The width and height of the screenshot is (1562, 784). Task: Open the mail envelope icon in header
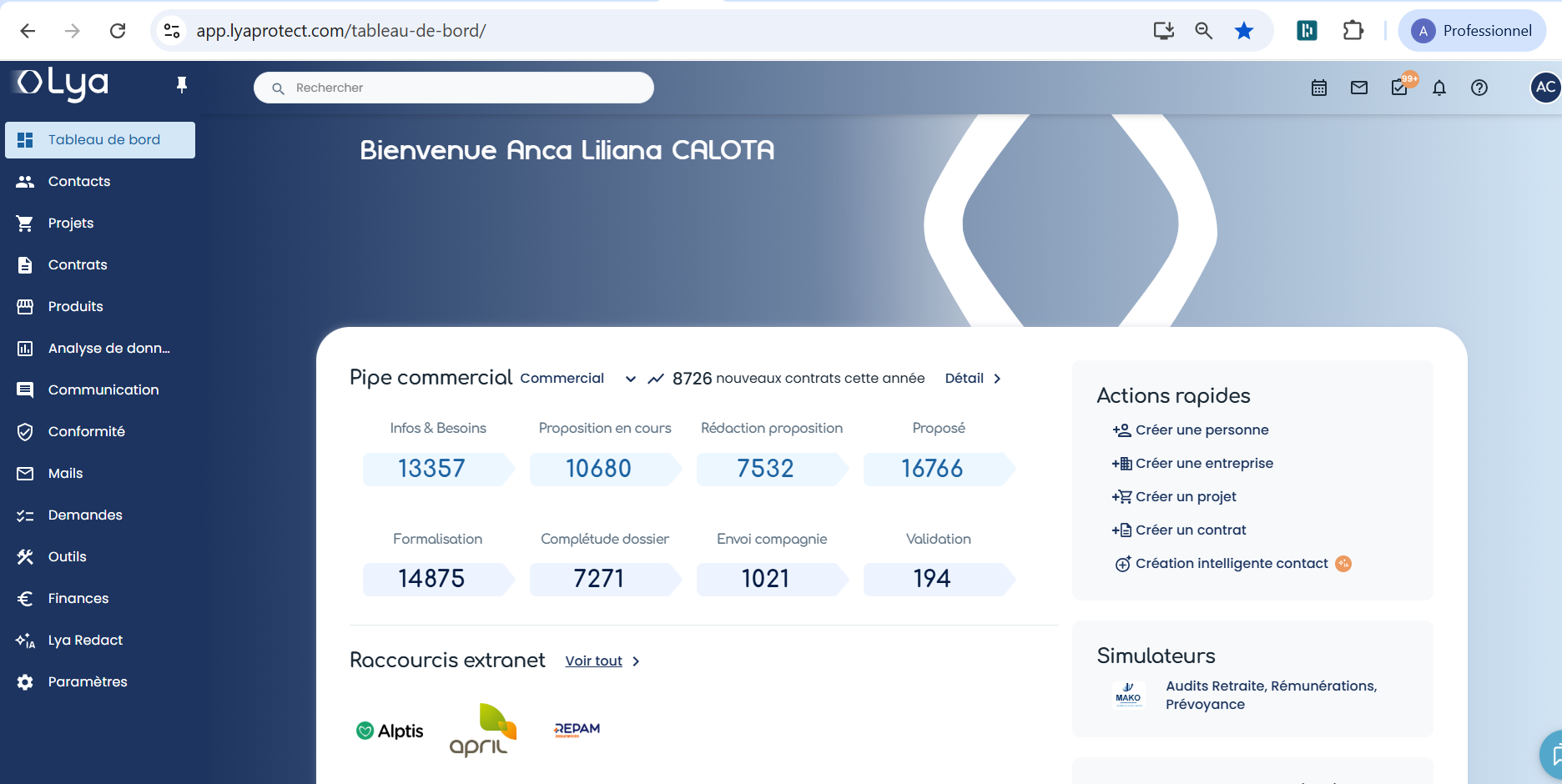click(1358, 88)
